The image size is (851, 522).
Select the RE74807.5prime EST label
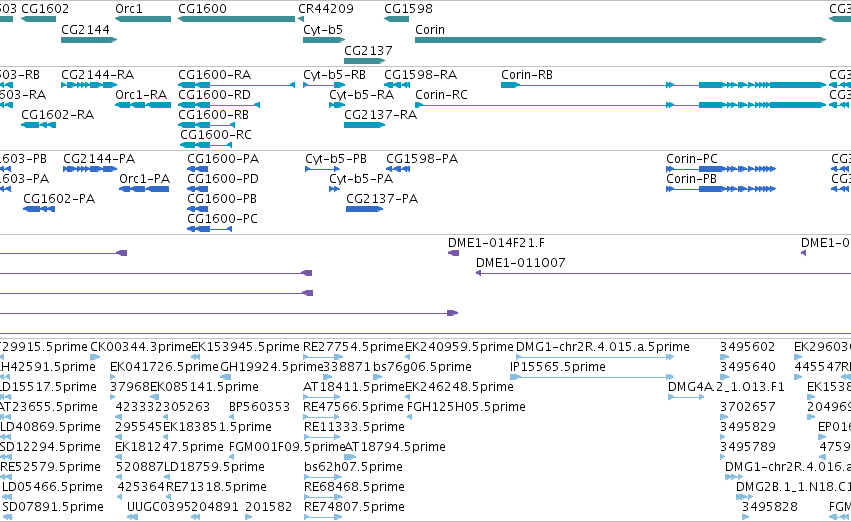354,507
